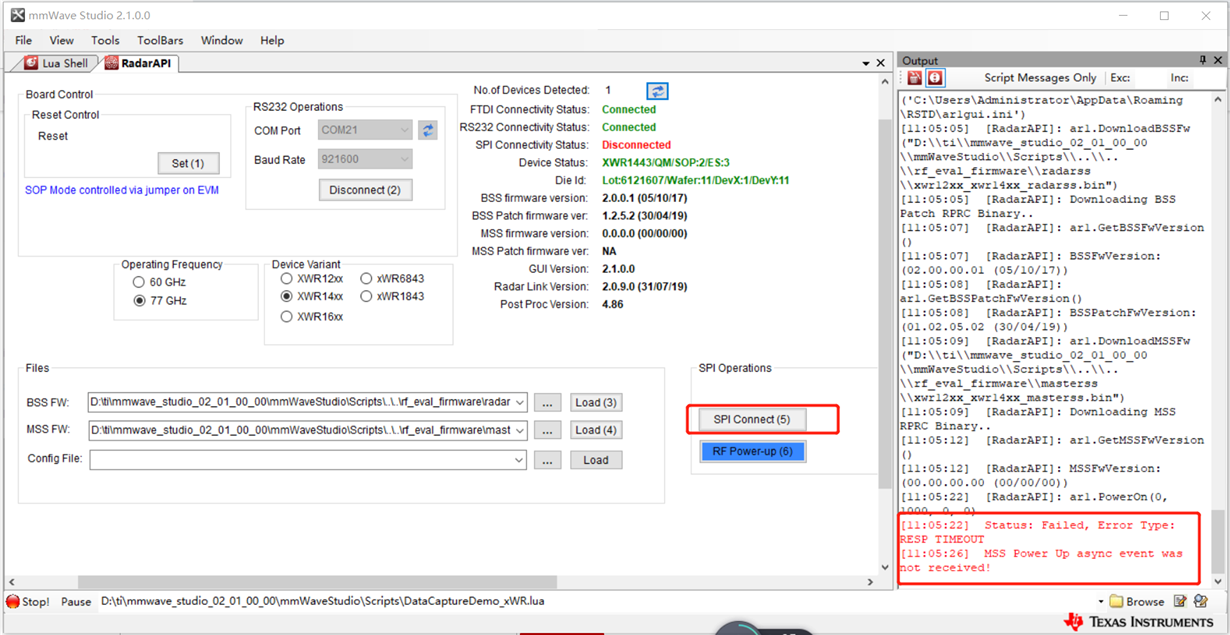1230x635 pixels.
Task: Open the ToolBars menu
Action: 160,40
